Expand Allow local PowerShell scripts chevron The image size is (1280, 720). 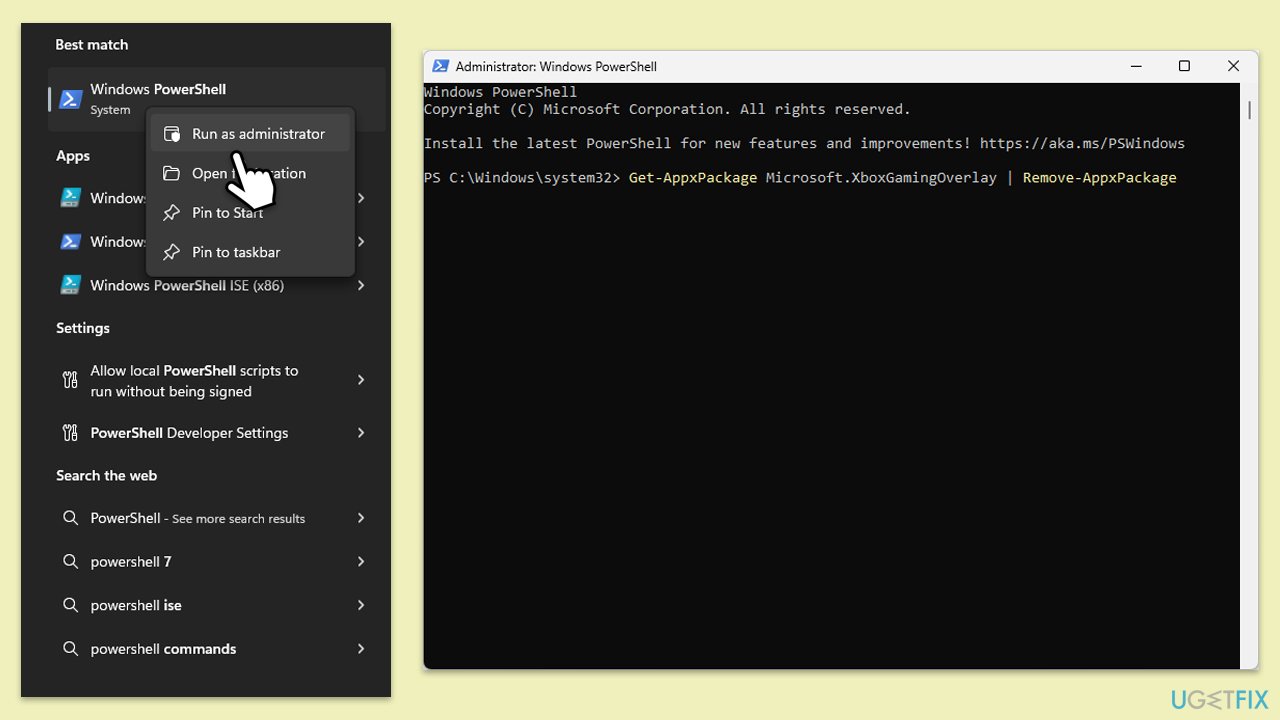[x=361, y=380]
